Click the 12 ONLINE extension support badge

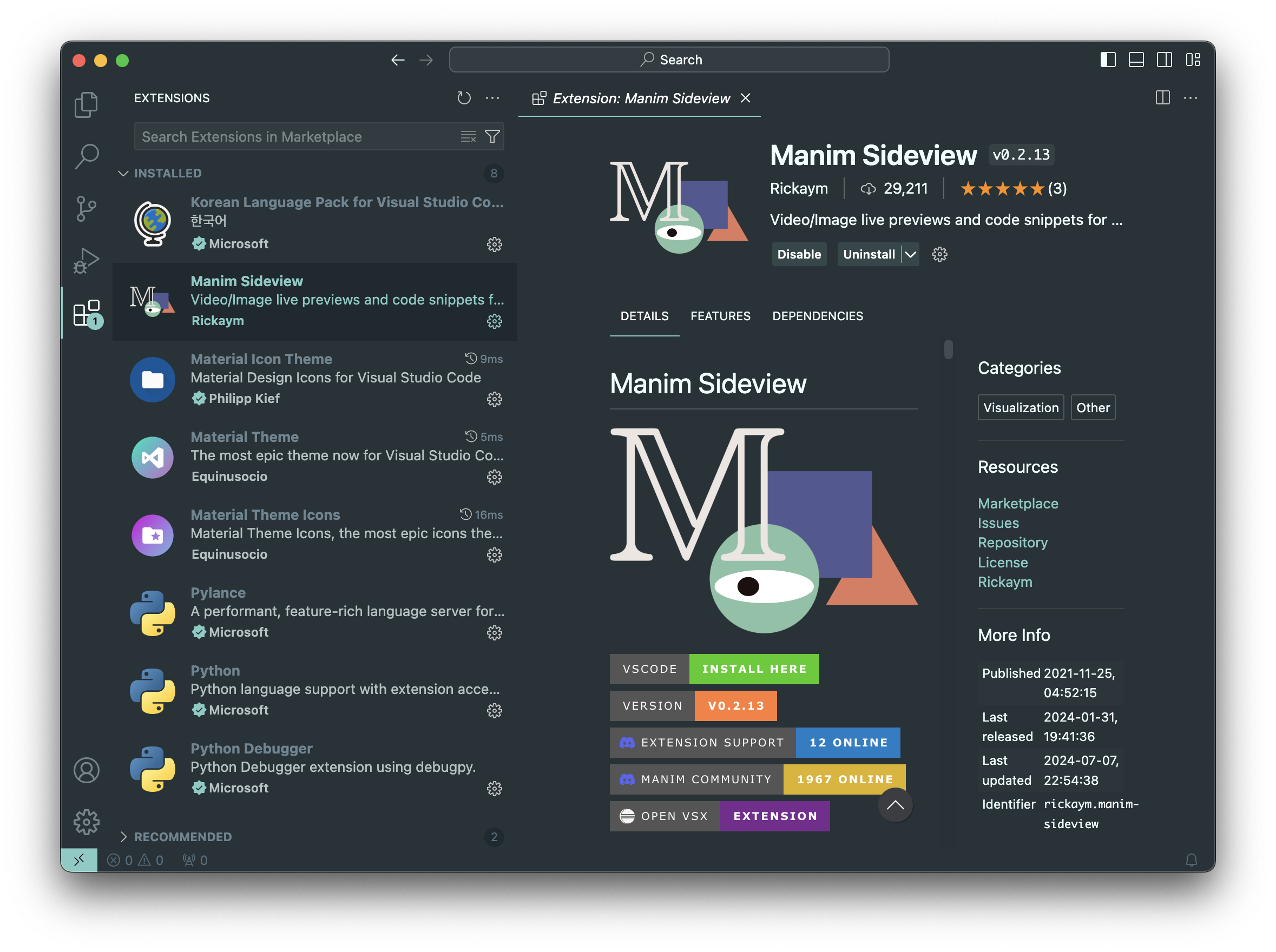click(x=847, y=742)
